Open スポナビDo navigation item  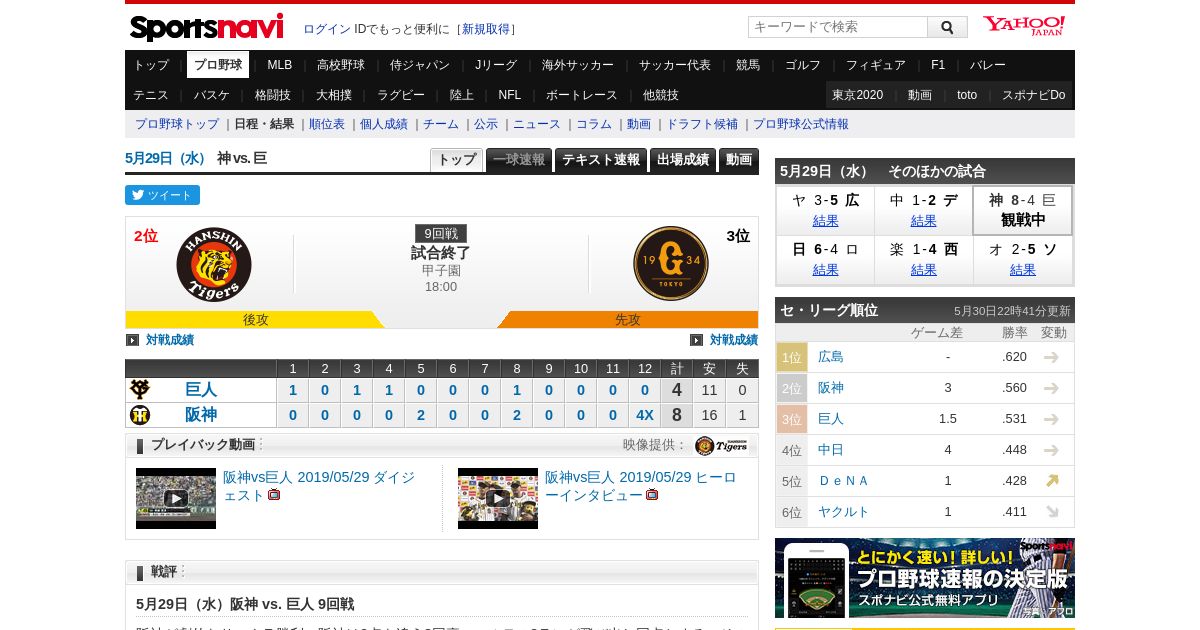coord(1034,95)
